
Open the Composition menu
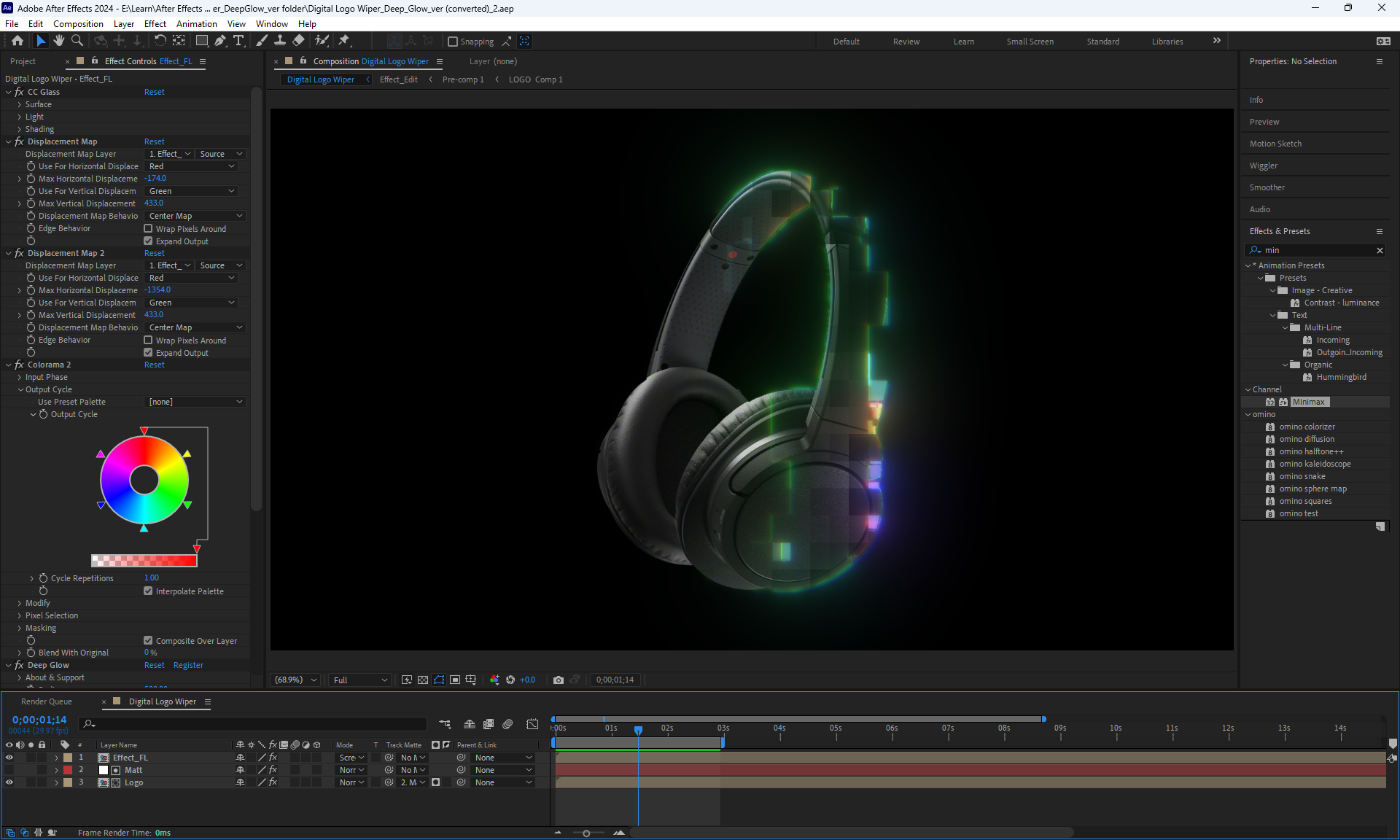pos(78,23)
